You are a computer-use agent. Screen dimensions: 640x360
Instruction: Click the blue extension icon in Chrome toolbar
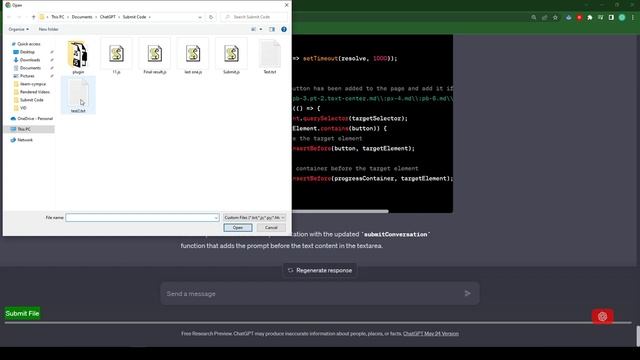coord(569,18)
